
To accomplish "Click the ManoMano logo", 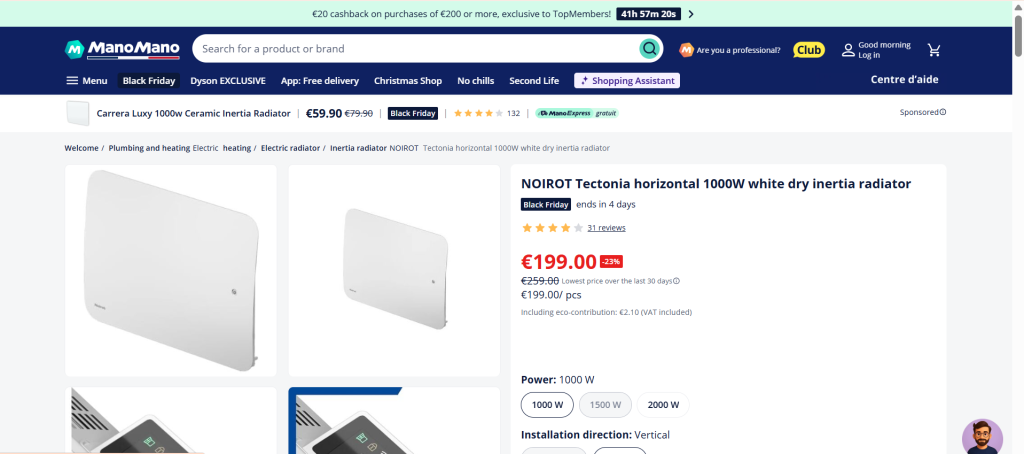I will [x=122, y=48].
